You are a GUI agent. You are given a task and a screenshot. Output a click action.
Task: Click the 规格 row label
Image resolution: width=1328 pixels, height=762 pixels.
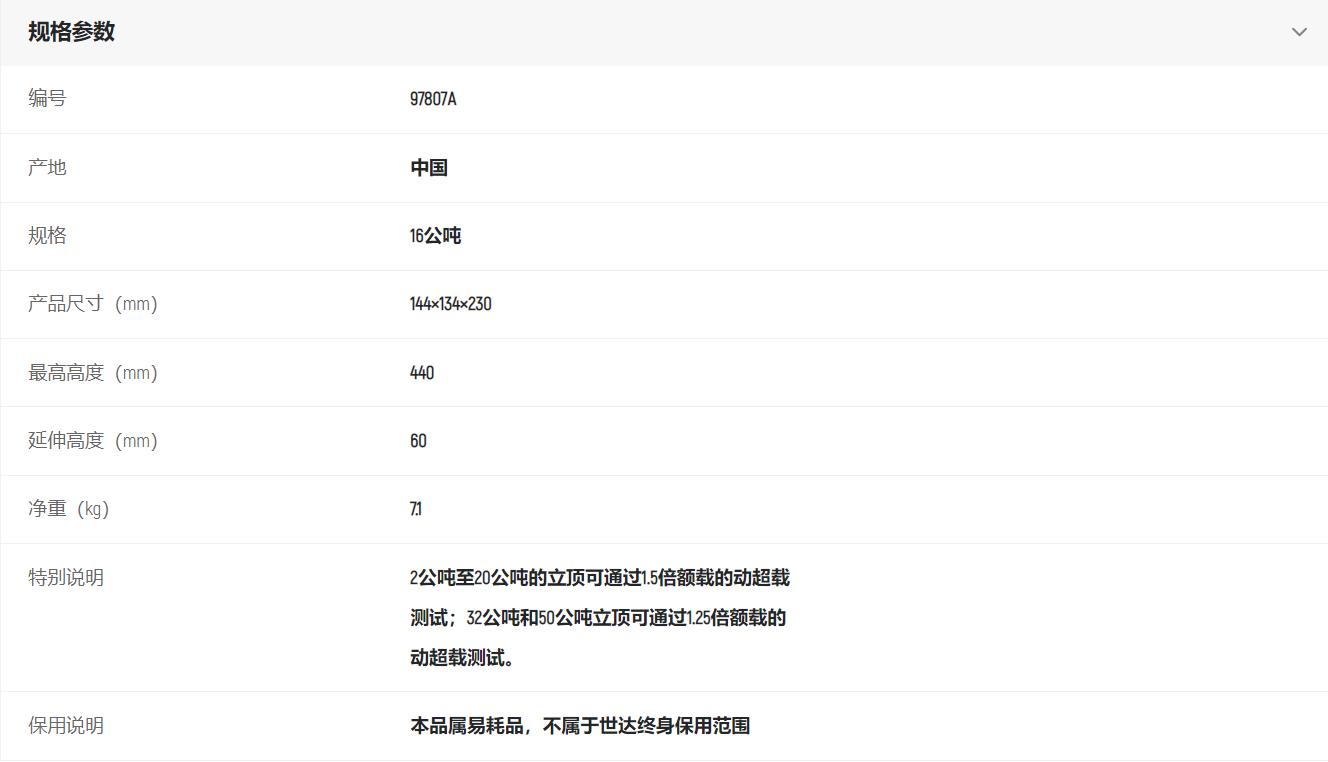pos(47,235)
